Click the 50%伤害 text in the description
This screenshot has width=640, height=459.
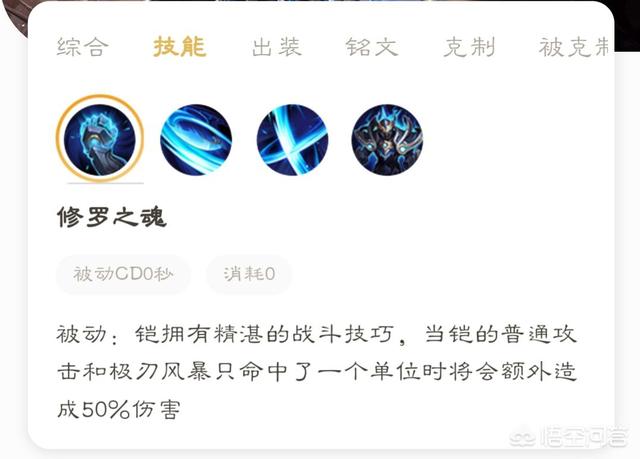[x=131, y=409]
